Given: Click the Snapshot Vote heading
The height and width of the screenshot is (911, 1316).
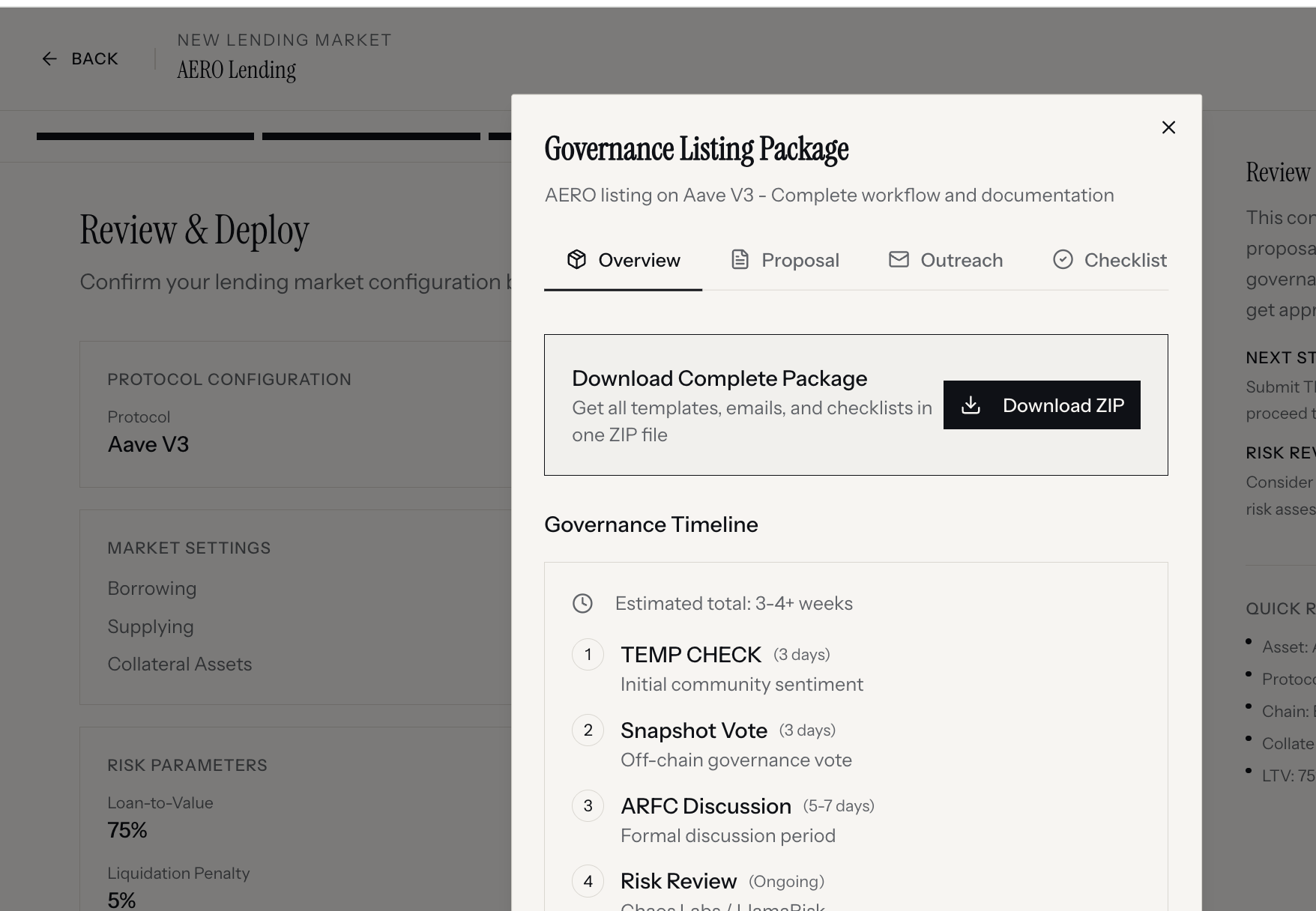Looking at the screenshot, I should pyautogui.click(x=694, y=730).
